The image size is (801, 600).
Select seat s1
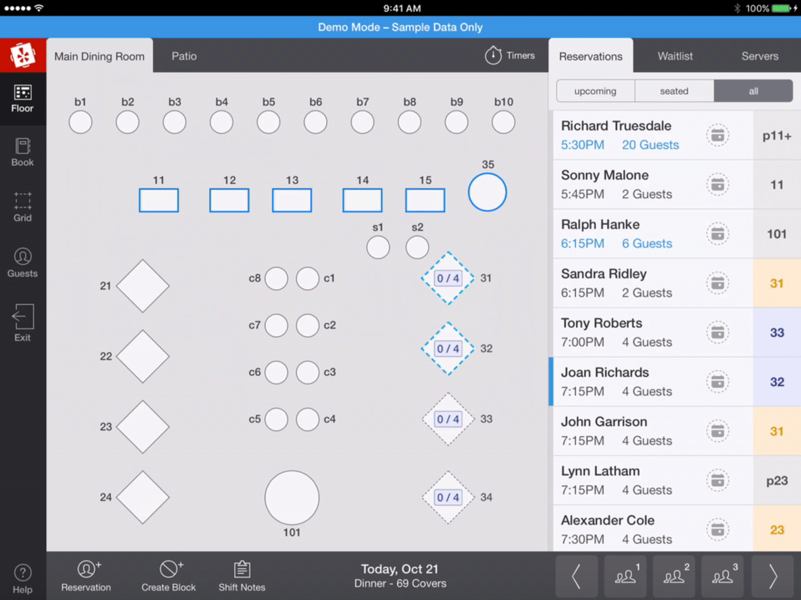point(378,248)
